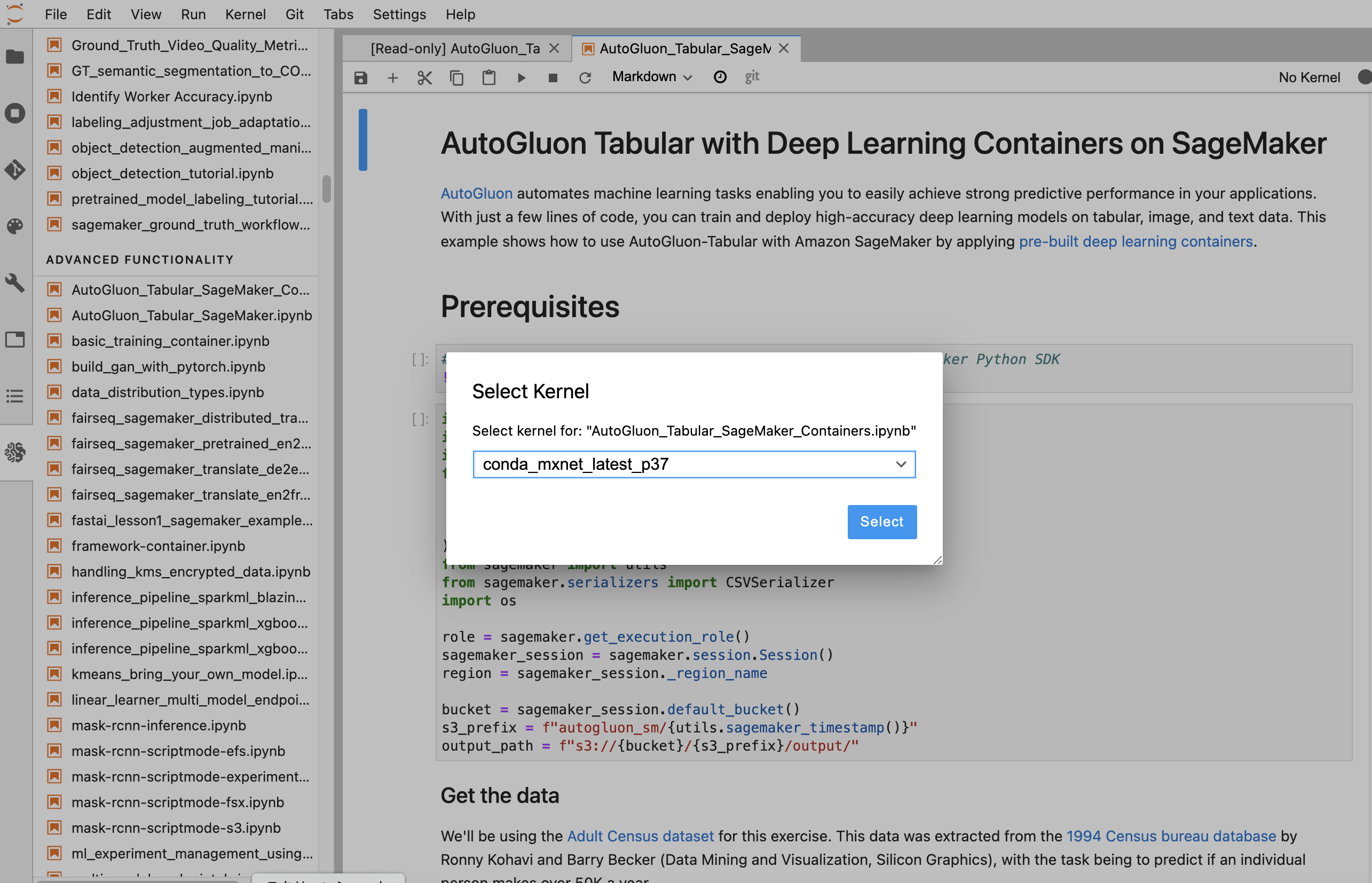Open the Kernel menu
This screenshot has height=883, width=1372.
(245, 14)
